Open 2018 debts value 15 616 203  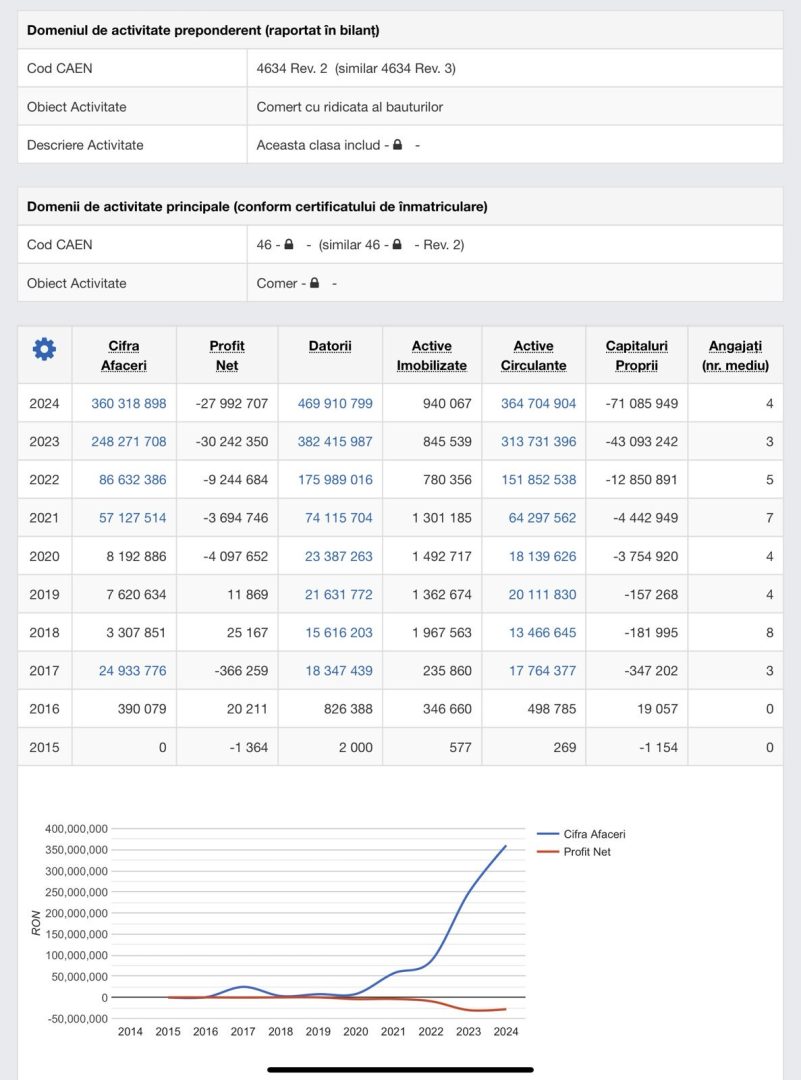[x=339, y=632]
